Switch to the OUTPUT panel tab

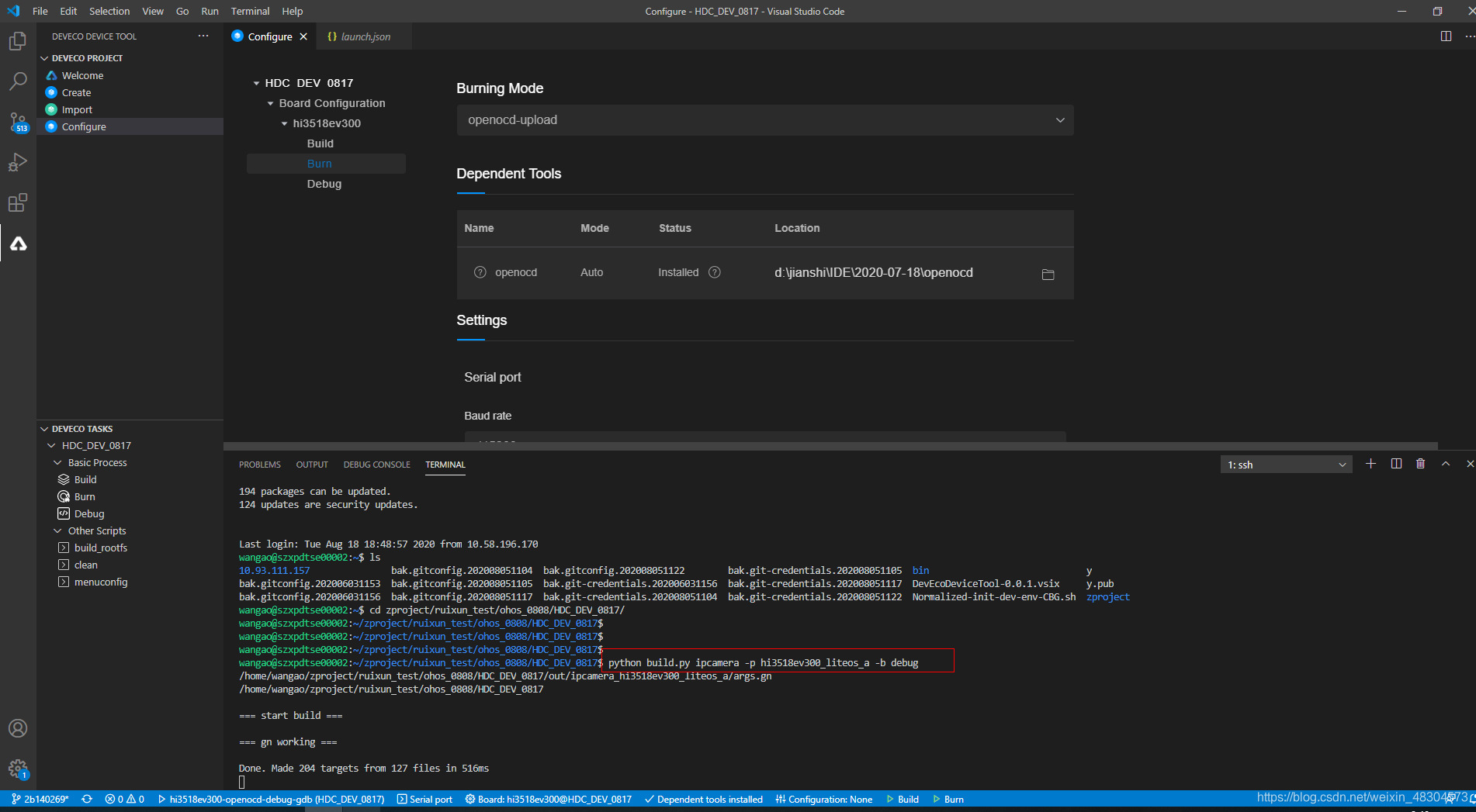tap(312, 465)
